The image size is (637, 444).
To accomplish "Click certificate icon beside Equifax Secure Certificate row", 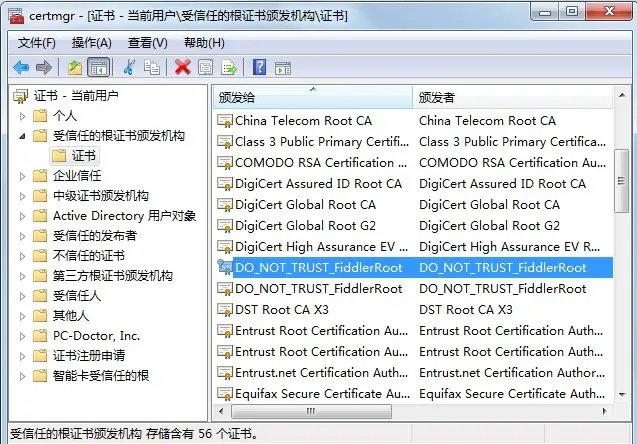I will point(225,393).
